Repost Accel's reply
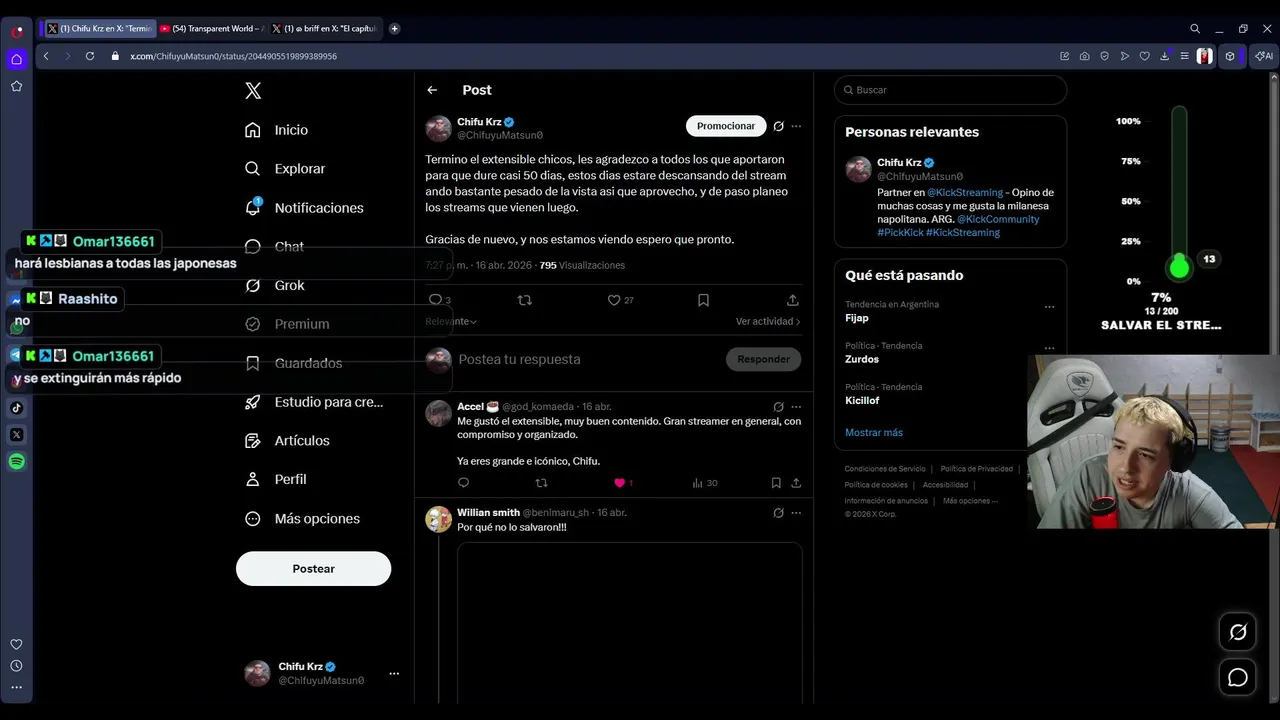Viewport: 1280px width, 720px height. (x=541, y=483)
